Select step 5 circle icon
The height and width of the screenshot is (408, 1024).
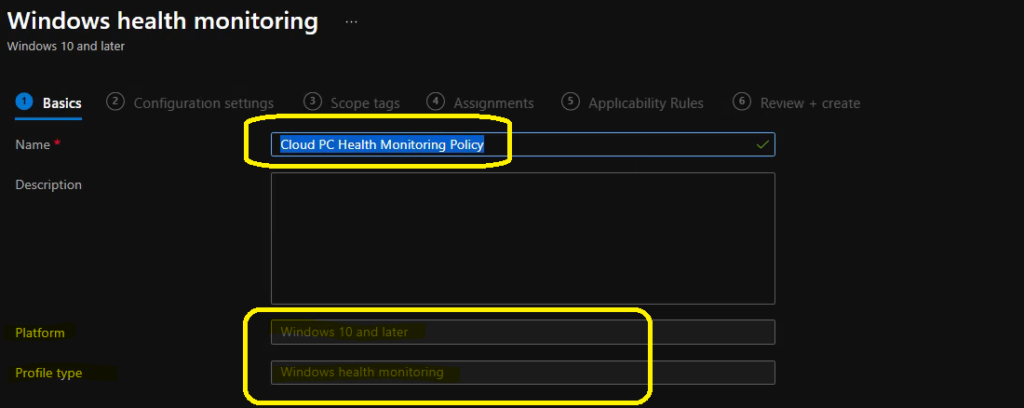point(570,102)
